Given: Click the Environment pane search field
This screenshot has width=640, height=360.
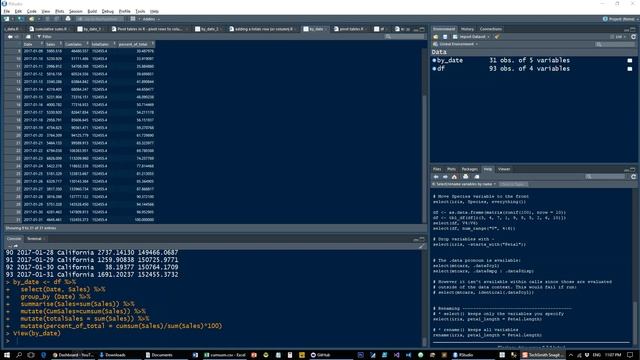Looking at the screenshot, I should (x=615, y=44).
